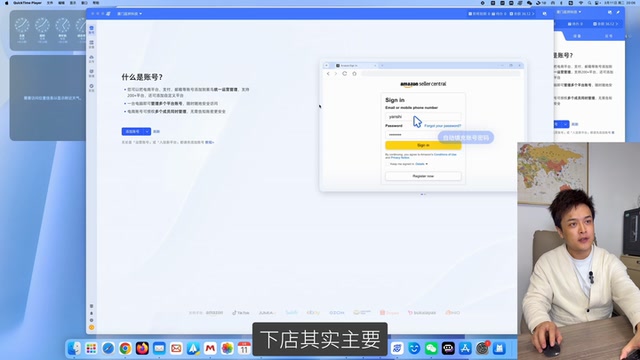Open the 文件 menu in the menu bar
Viewport: 640px width, 360px height.
(50, 3)
